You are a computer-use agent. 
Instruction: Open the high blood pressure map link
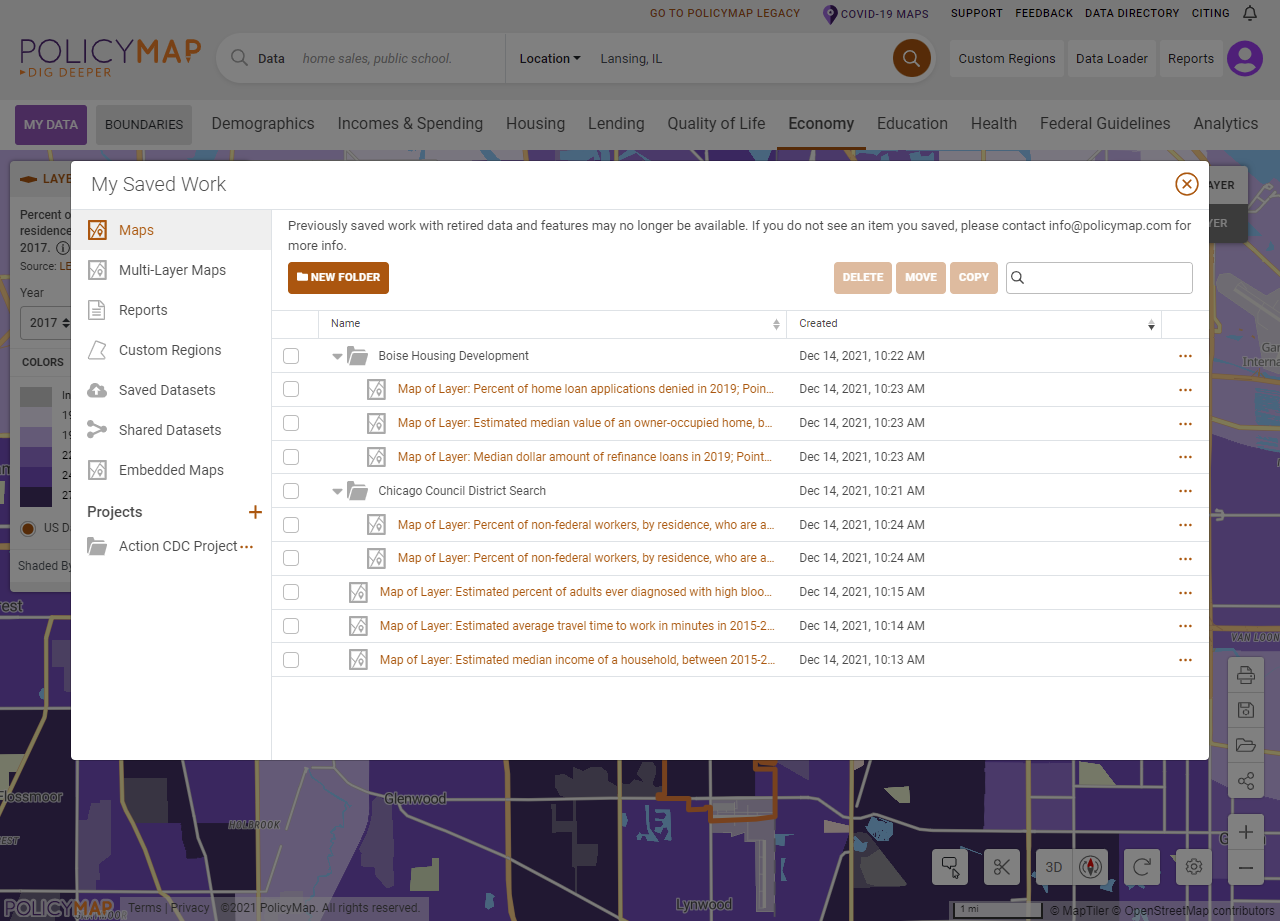pos(575,592)
